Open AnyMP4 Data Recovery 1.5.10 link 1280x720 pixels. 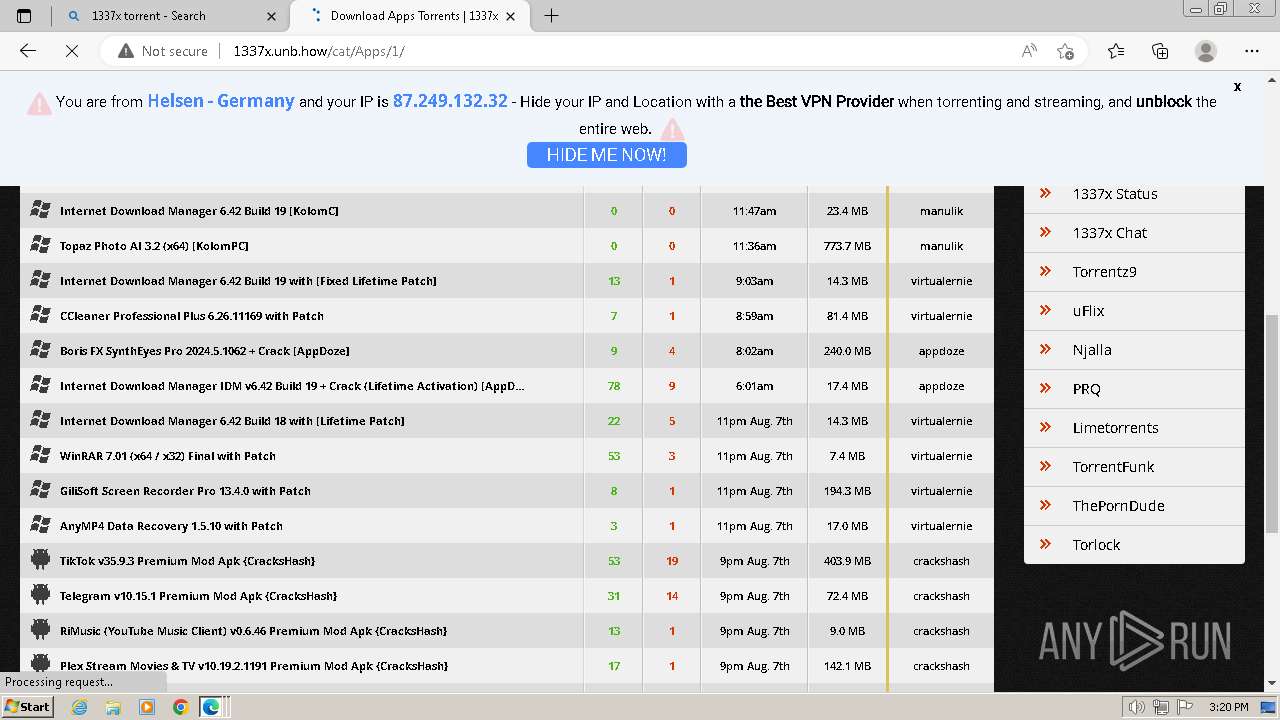(x=171, y=526)
